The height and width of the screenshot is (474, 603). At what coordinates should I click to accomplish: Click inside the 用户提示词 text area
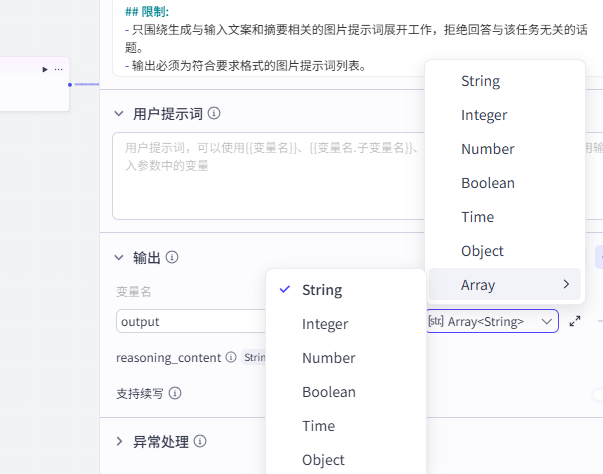pyautogui.click(x=268, y=176)
